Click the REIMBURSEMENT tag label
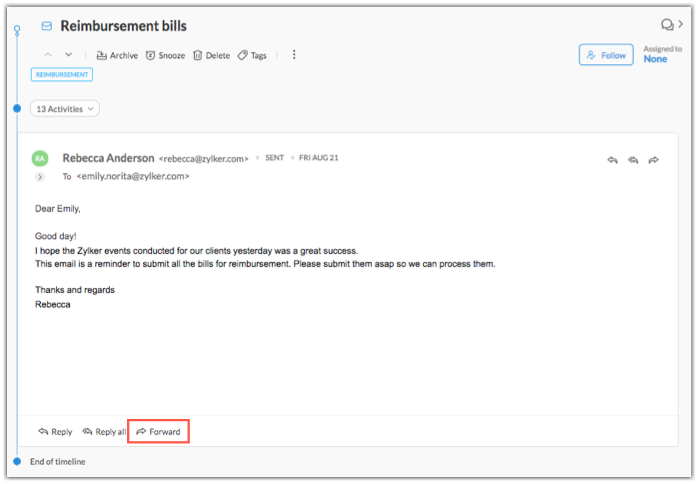The image size is (698, 484). (x=62, y=74)
